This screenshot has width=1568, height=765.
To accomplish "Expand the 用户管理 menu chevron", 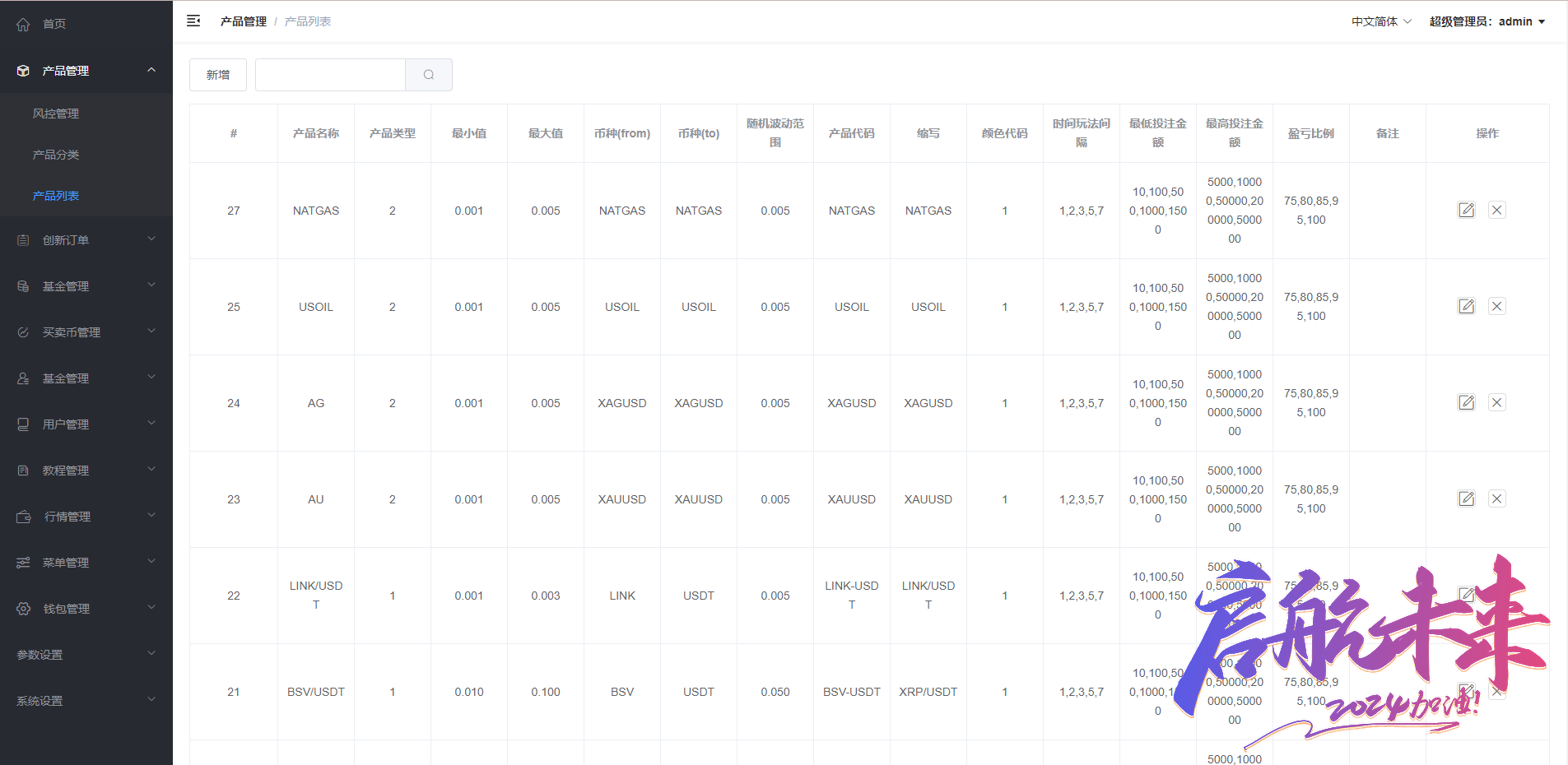I will 151,424.
